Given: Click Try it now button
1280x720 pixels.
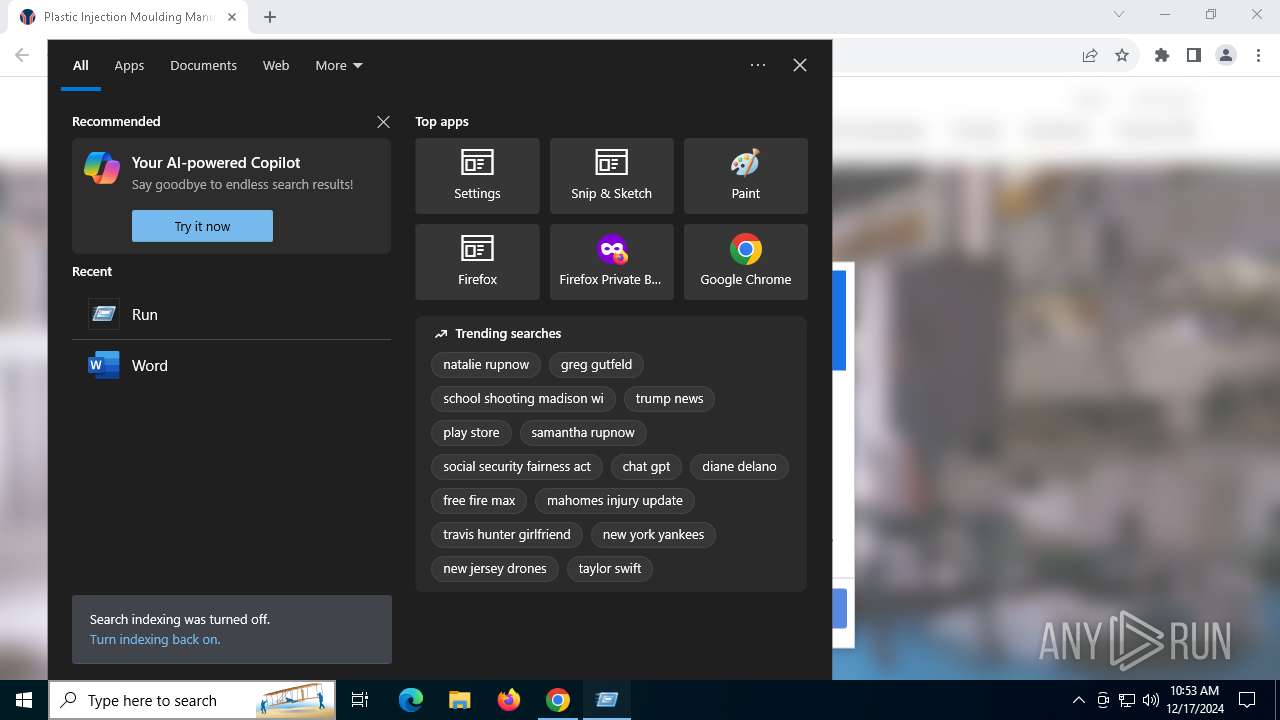Looking at the screenshot, I should (x=202, y=226).
